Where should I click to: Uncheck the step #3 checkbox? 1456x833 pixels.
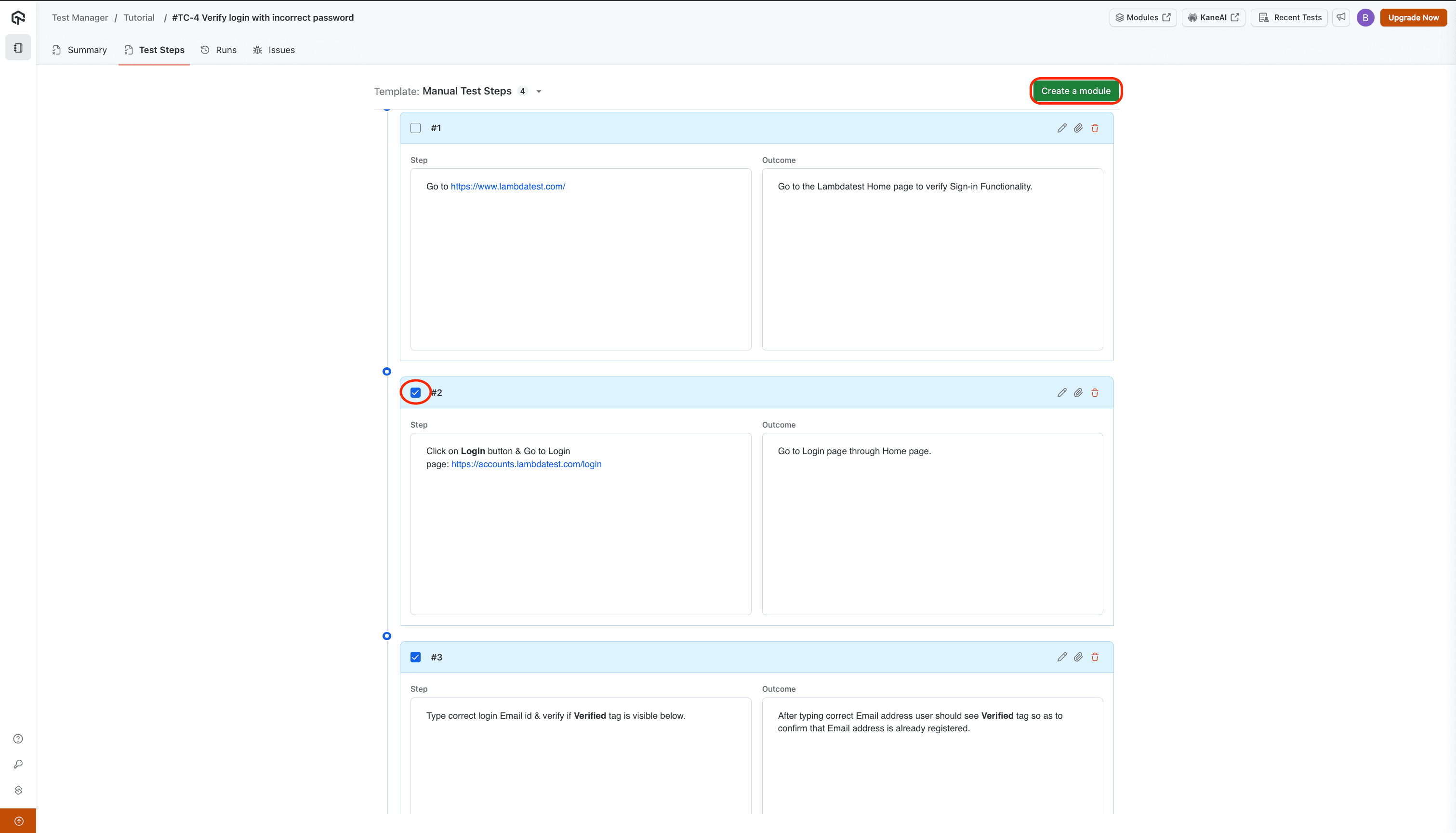[416, 657]
